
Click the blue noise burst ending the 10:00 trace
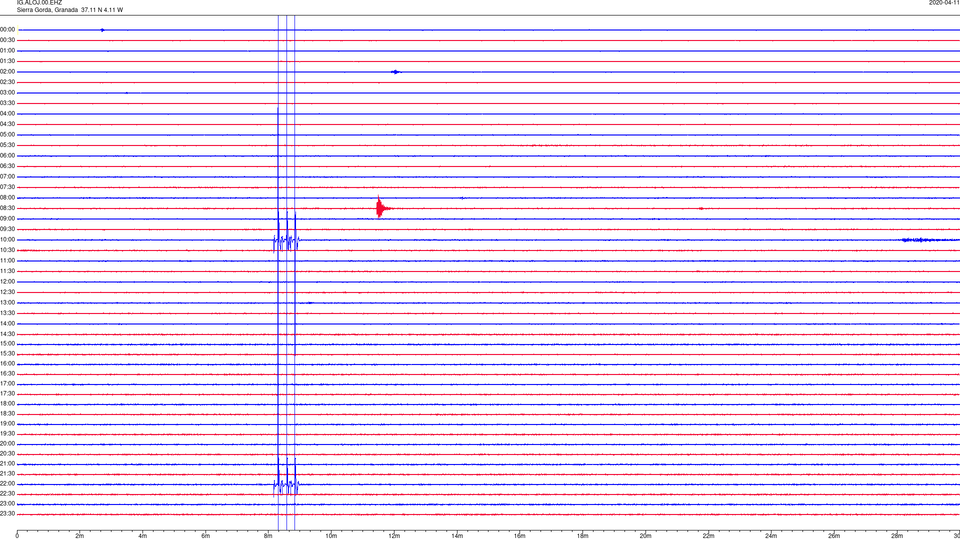click(x=929, y=240)
